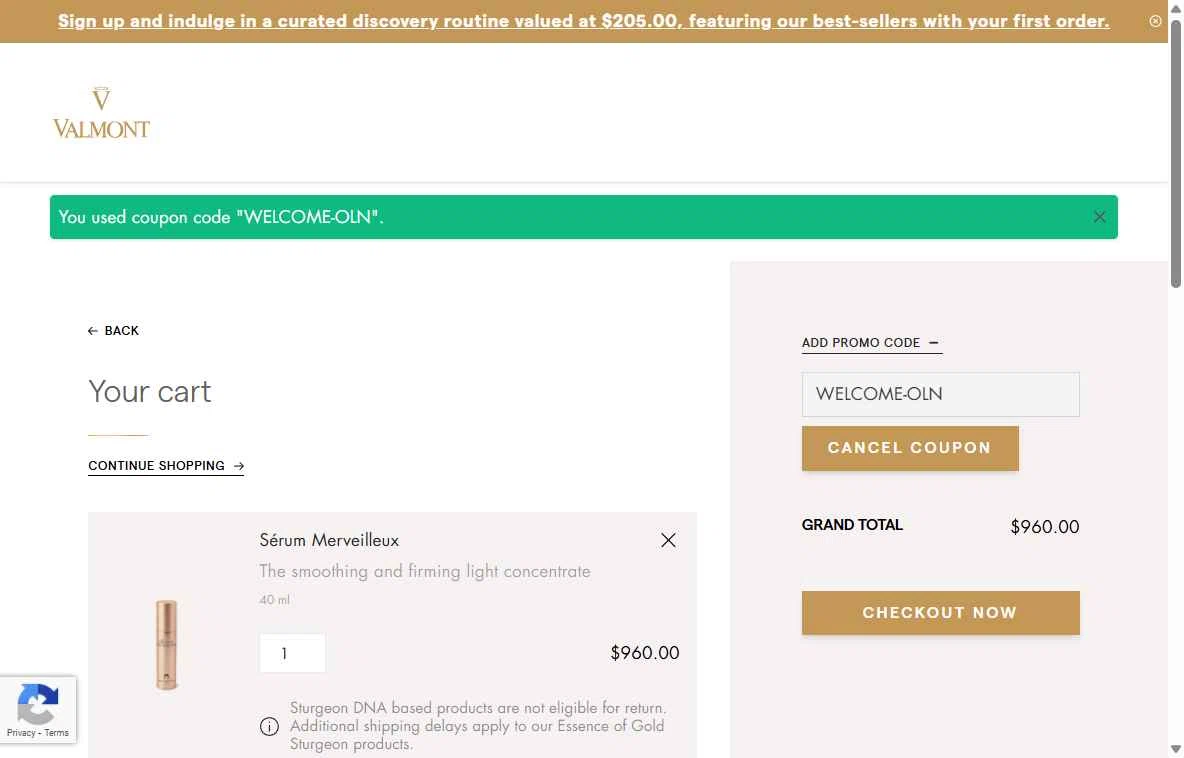Open the sign-up discovery routine banner link
This screenshot has height=758, width=1184.
[583, 21]
